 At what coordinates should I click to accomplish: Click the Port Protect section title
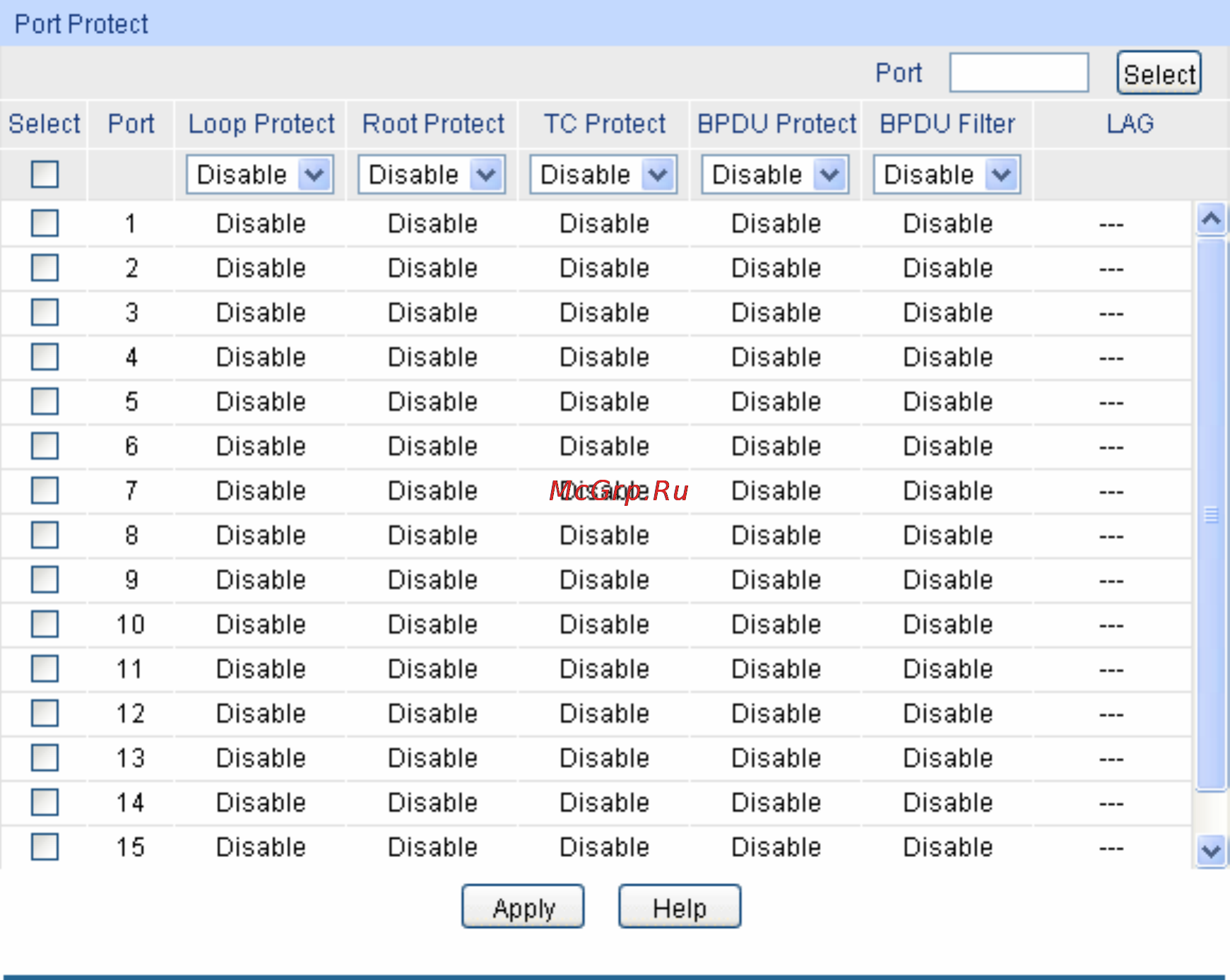[x=81, y=24]
